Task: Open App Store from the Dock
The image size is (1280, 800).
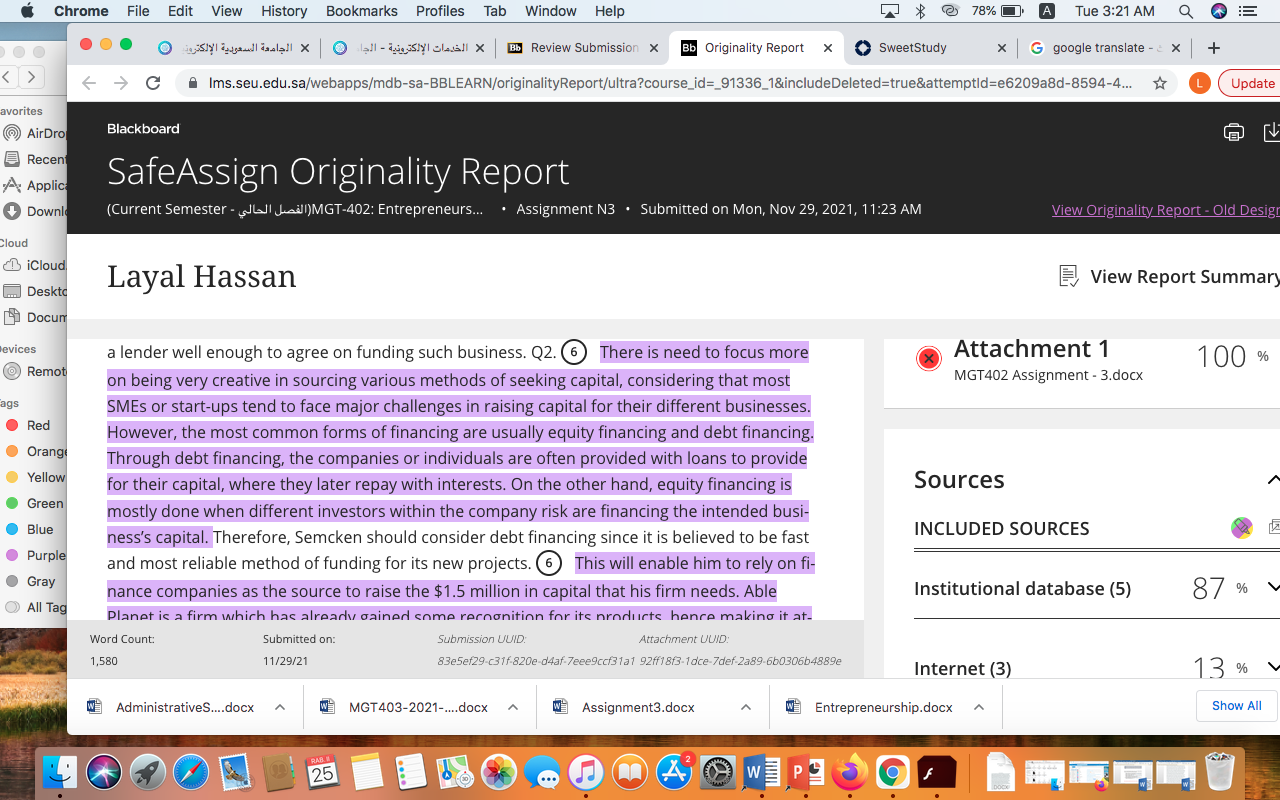Action: (674, 772)
